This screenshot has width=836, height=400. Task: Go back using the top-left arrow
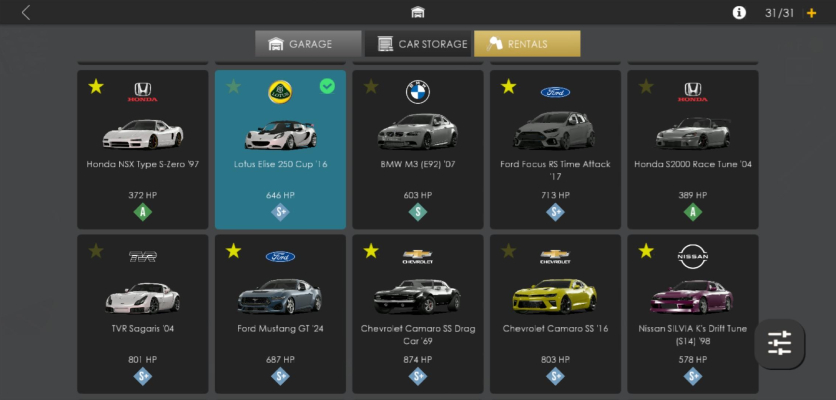[26, 13]
